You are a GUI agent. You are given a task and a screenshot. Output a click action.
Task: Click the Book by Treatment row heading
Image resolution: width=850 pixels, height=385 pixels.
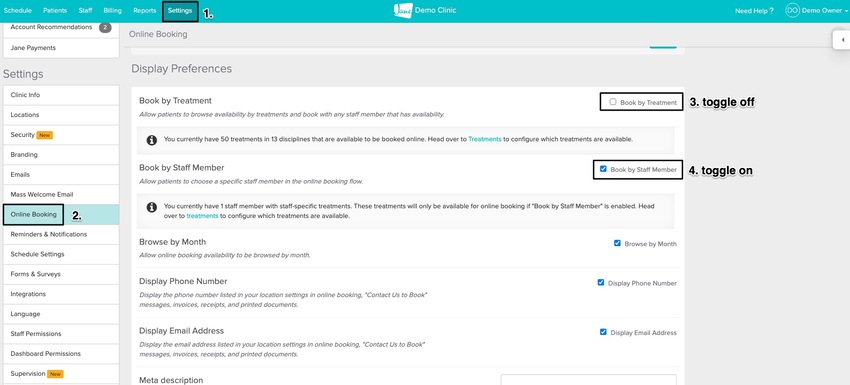(x=175, y=101)
